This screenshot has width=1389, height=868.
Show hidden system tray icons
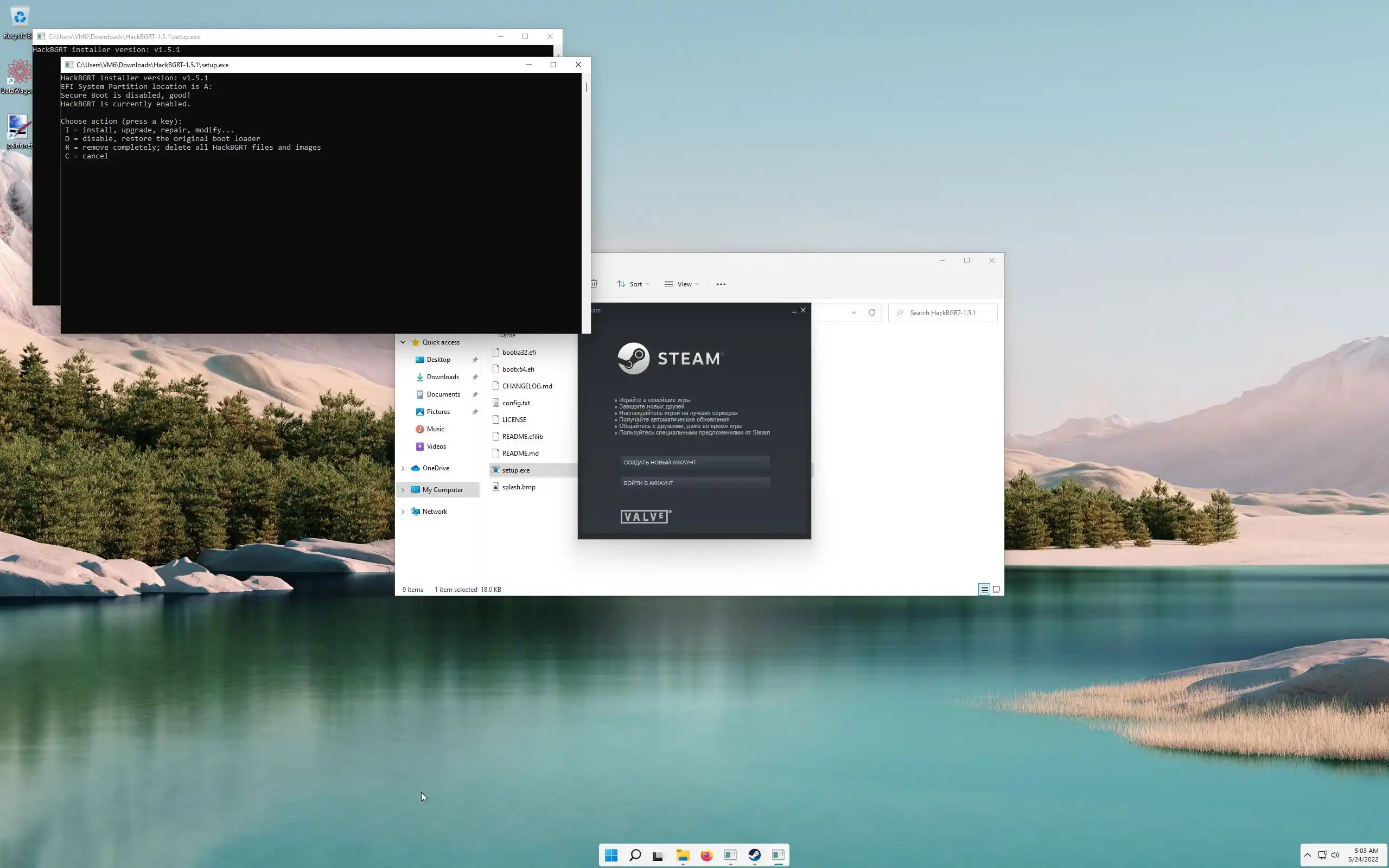click(1308, 855)
